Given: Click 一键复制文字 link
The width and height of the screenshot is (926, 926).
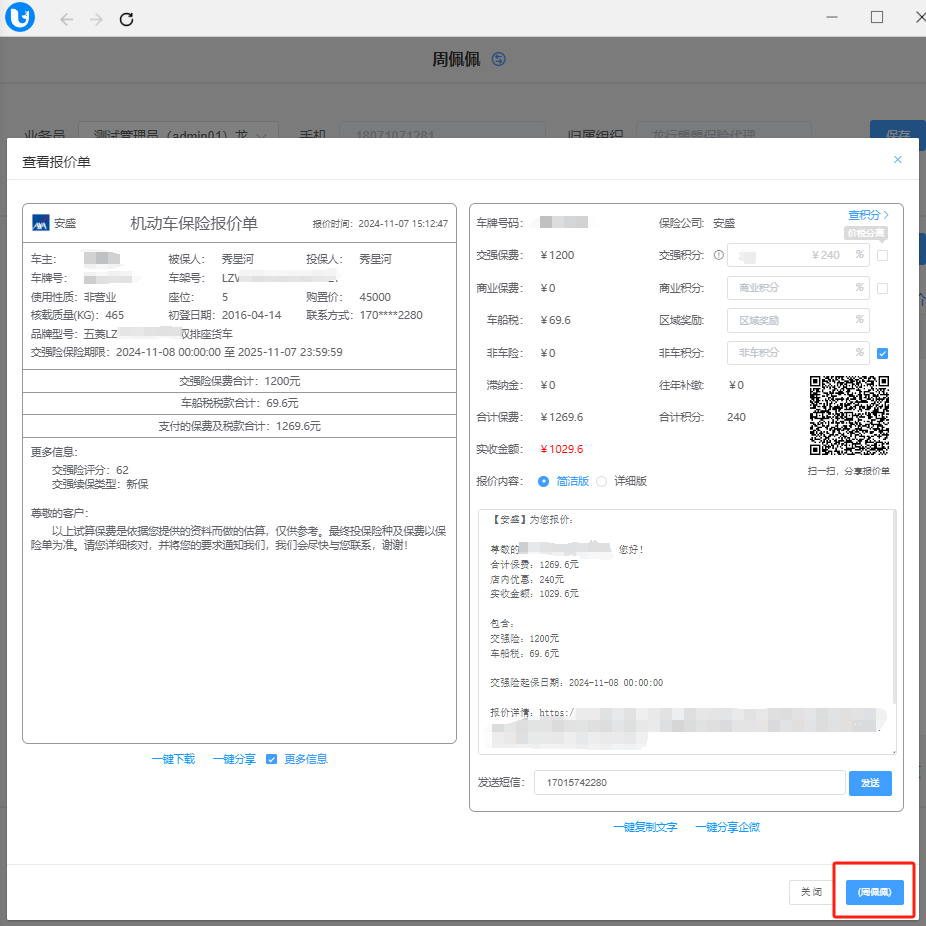Looking at the screenshot, I should tap(645, 827).
